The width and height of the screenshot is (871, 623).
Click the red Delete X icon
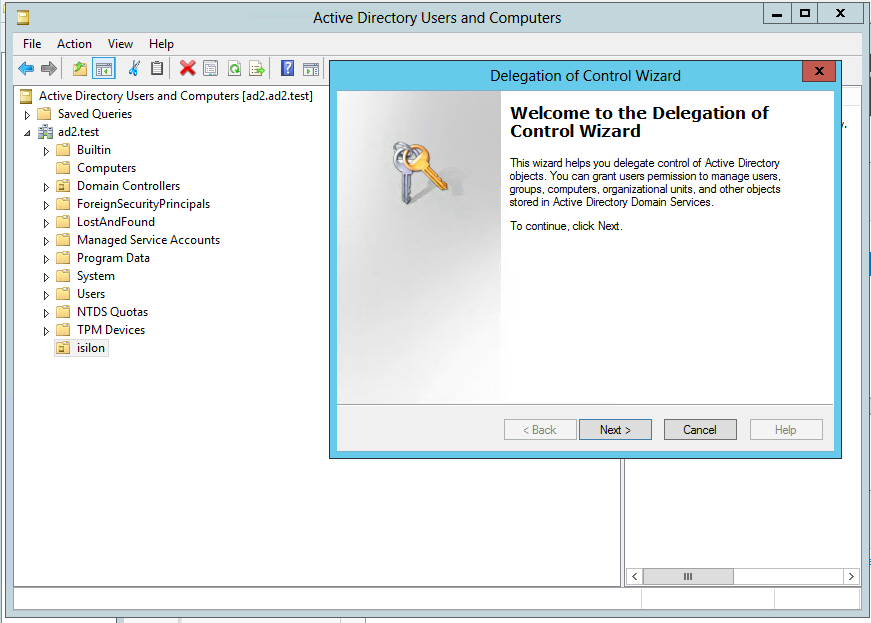tap(188, 68)
